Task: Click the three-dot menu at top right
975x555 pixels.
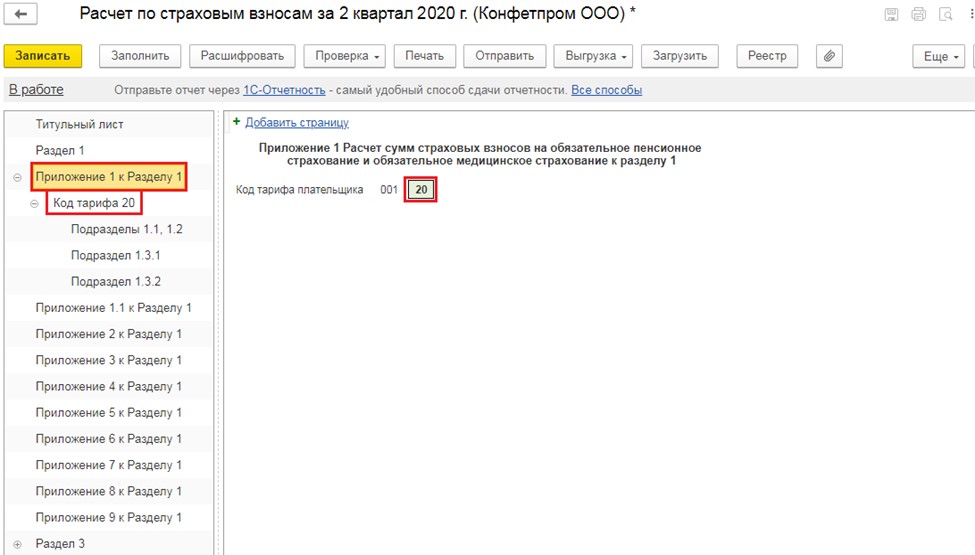Action: click(971, 14)
